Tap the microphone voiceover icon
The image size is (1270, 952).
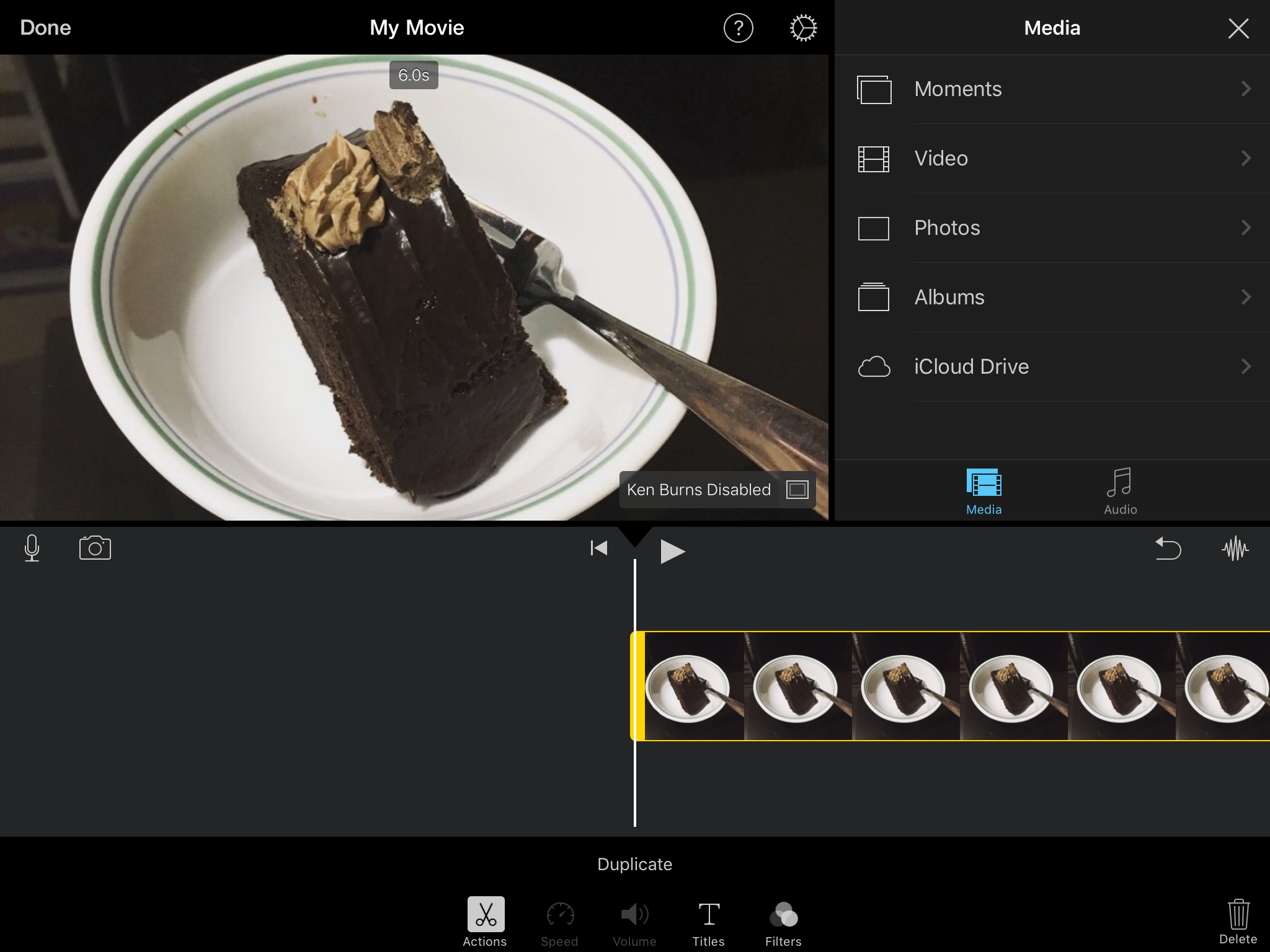click(32, 548)
